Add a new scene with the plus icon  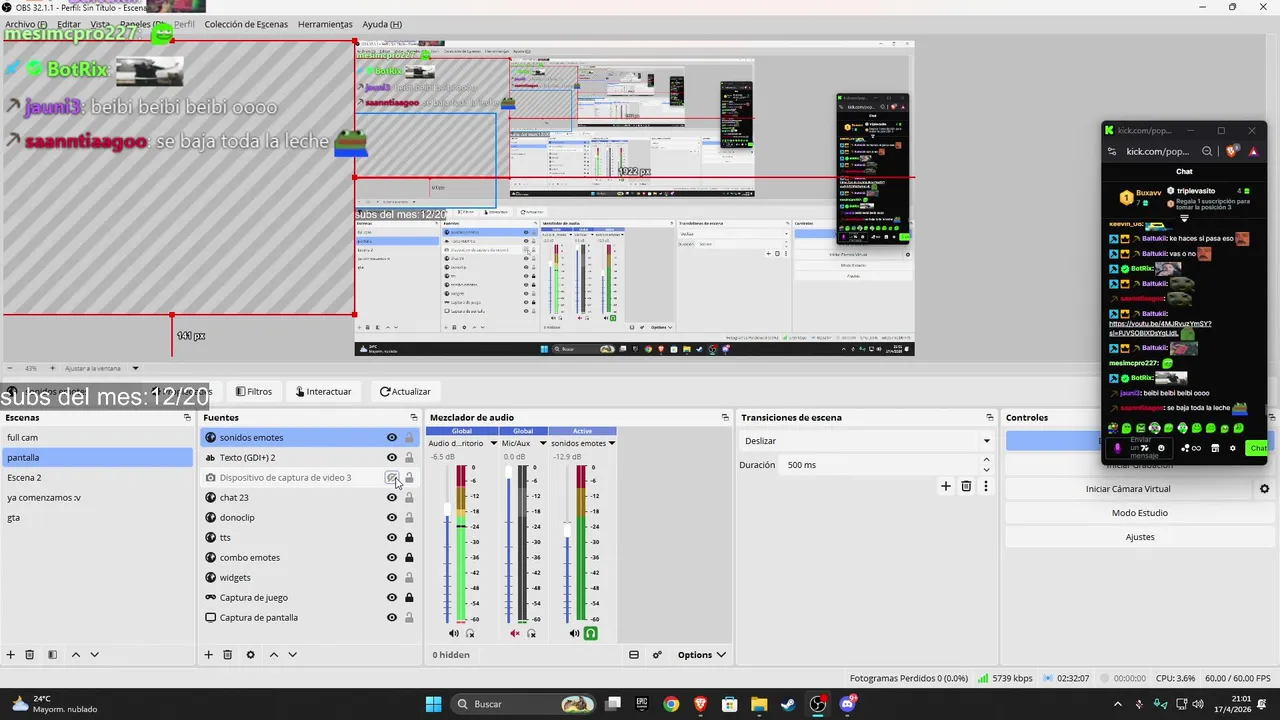[11, 655]
